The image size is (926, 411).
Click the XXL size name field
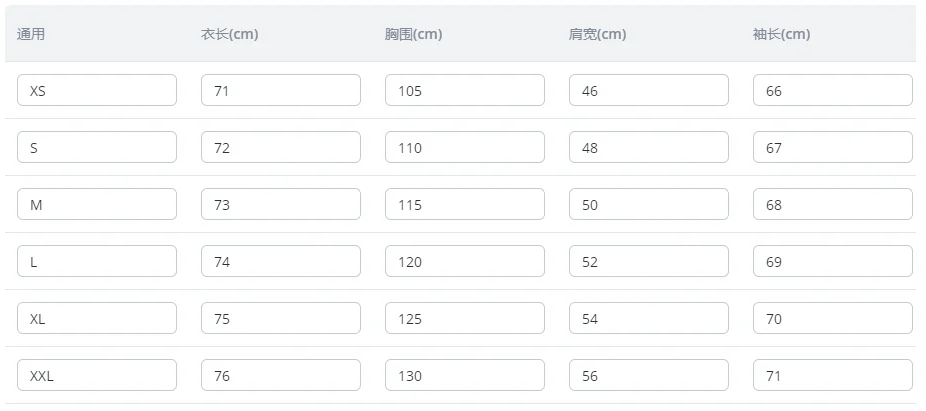(97, 375)
